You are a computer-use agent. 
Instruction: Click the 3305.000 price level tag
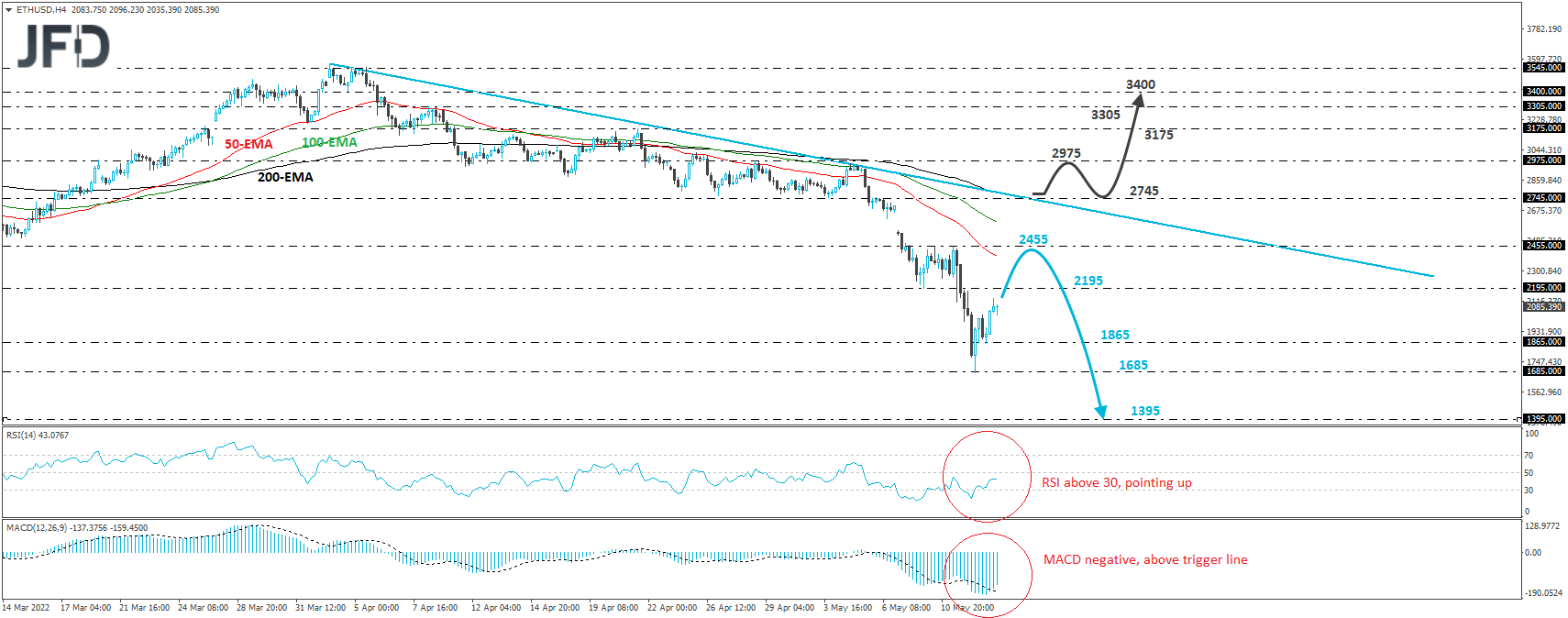coord(1544,106)
